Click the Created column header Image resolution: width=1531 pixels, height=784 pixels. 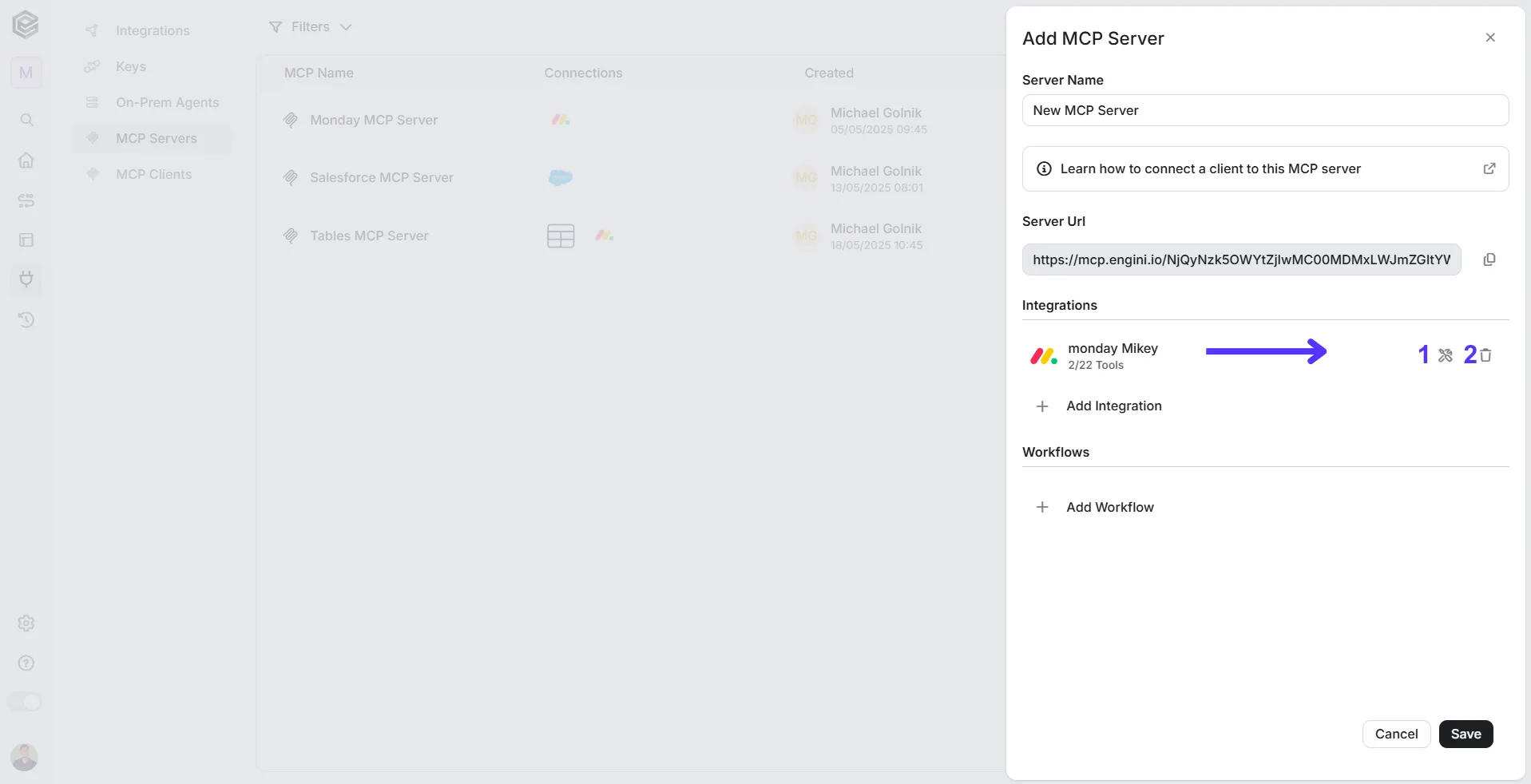[x=829, y=73]
